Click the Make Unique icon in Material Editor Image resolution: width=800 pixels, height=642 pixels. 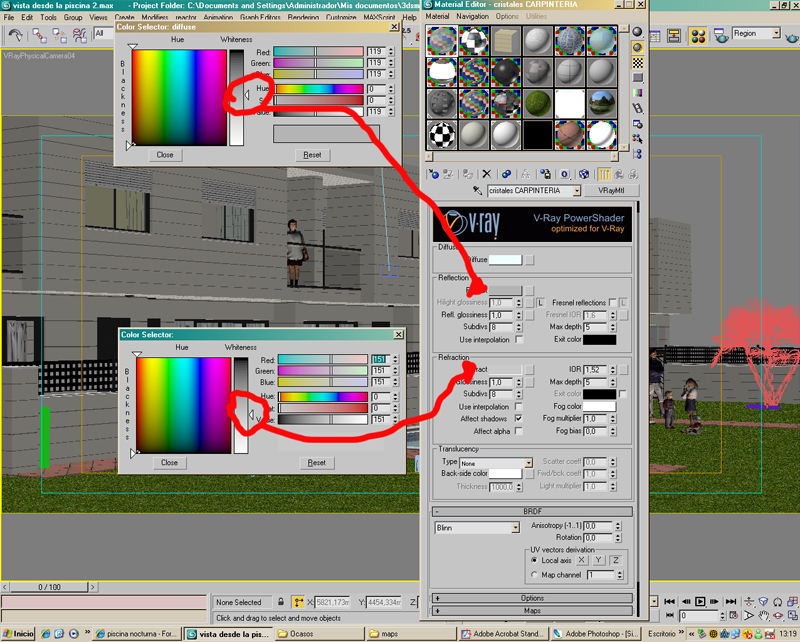(525, 174)
